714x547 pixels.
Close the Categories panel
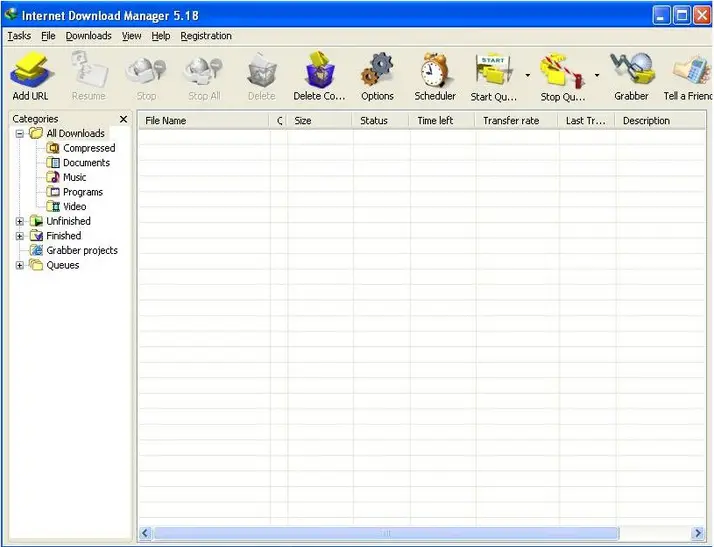pyautogui.click(x=123, y=119)
